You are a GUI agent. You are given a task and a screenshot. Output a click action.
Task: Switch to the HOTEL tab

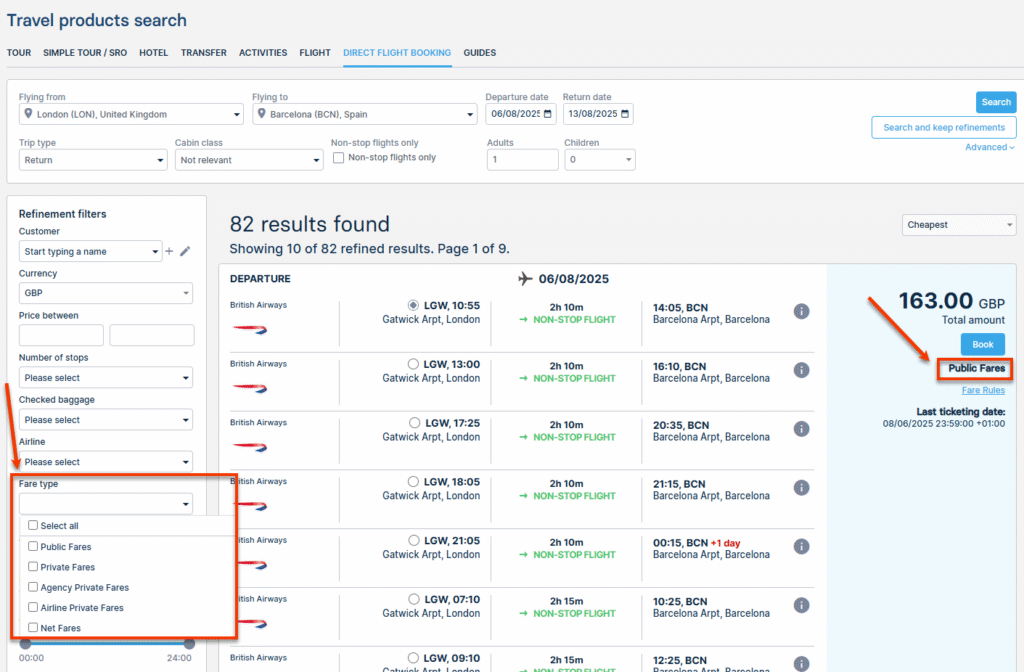pos(153,53)
